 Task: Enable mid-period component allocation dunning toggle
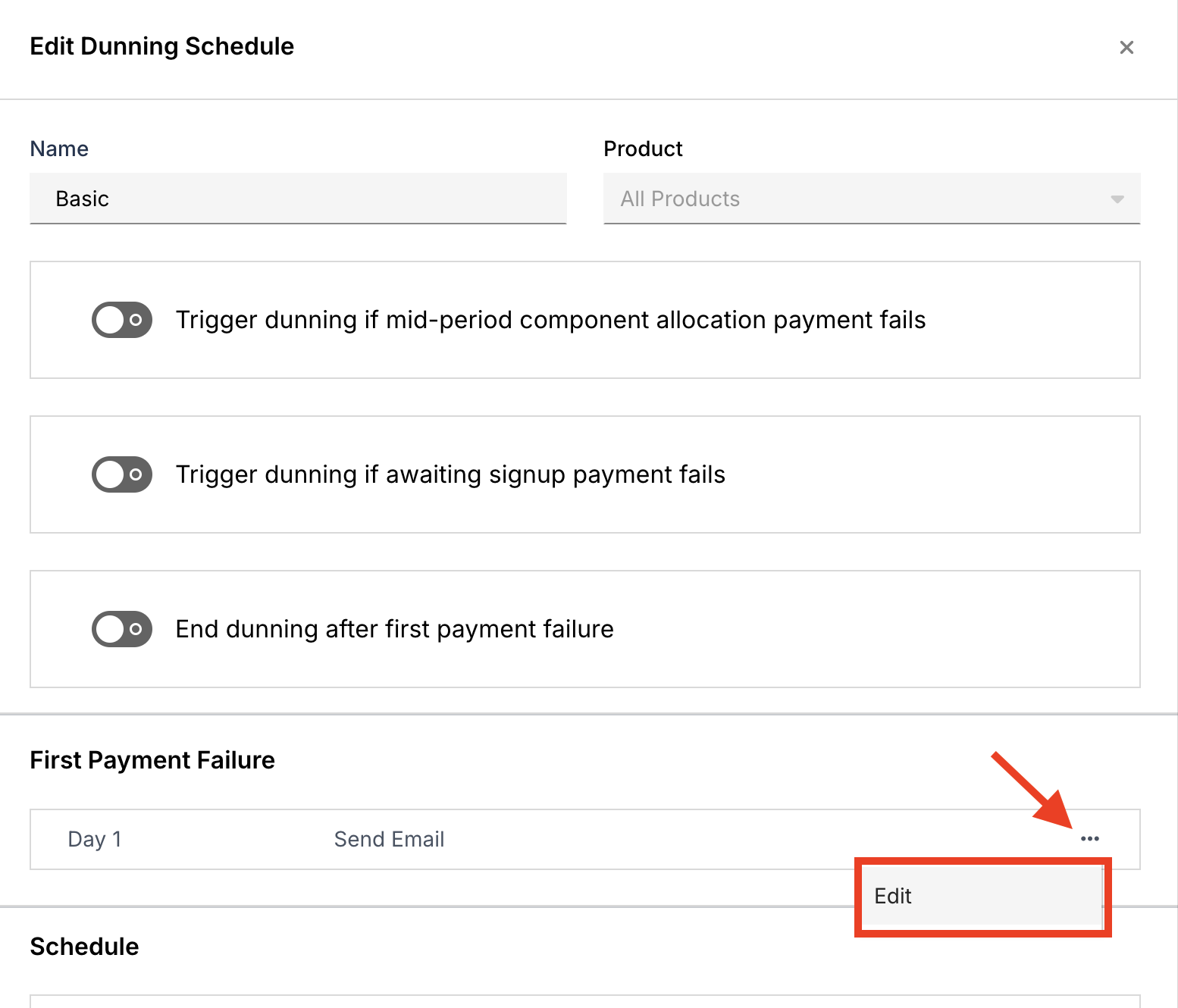point(122,320)
